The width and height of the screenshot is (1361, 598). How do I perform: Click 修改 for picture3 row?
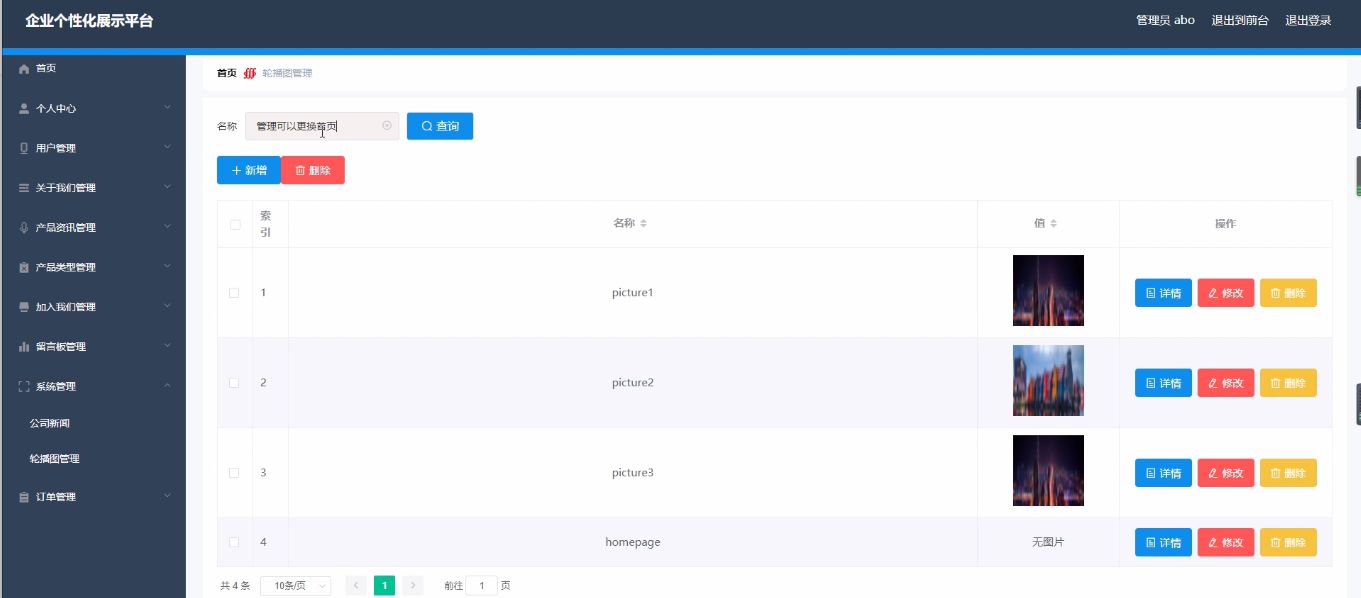pyautogui.click(x=1226, y=473)
